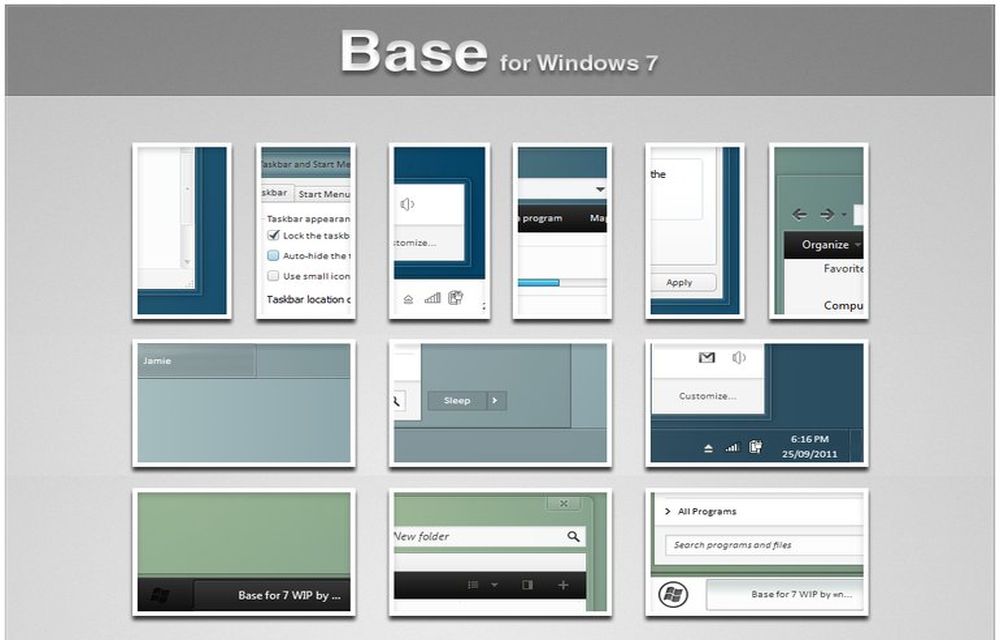Click the blue progress bar
Screen dimensions: 1000x640
pos(540,282)
